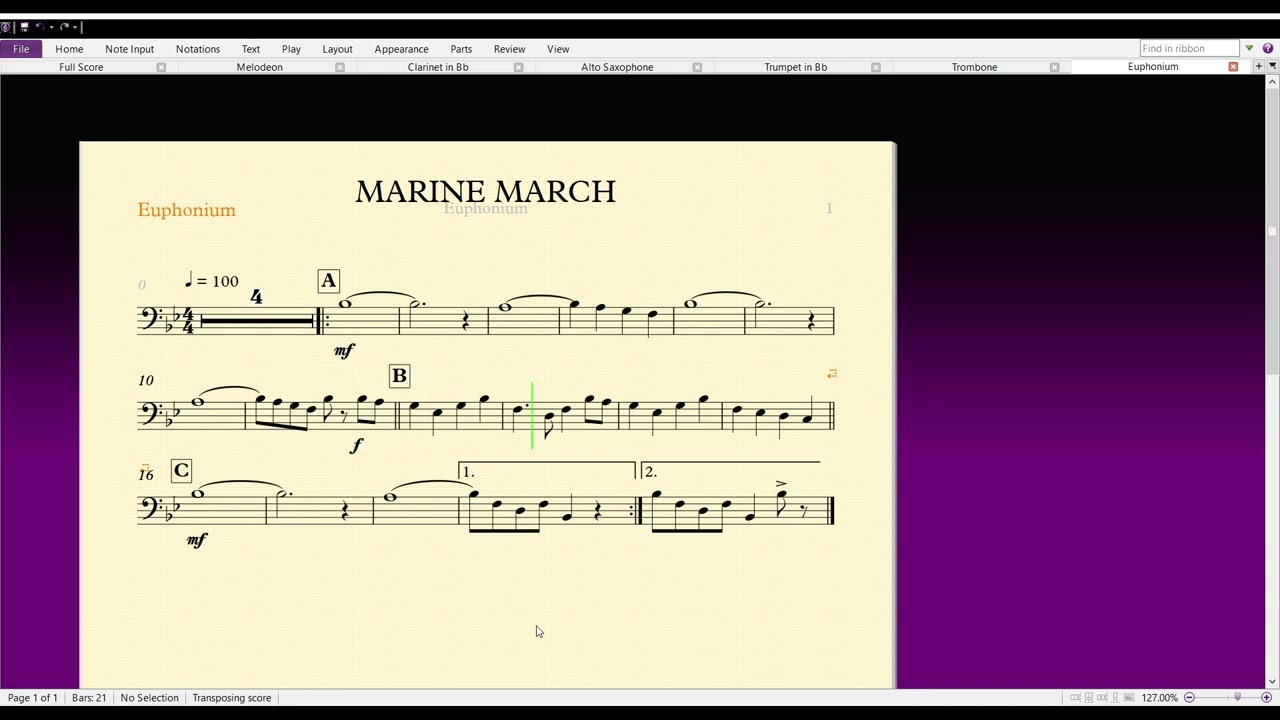Close the Euphonium tab
Viewport: 1280px width, 720px height.
point(1233,67)
